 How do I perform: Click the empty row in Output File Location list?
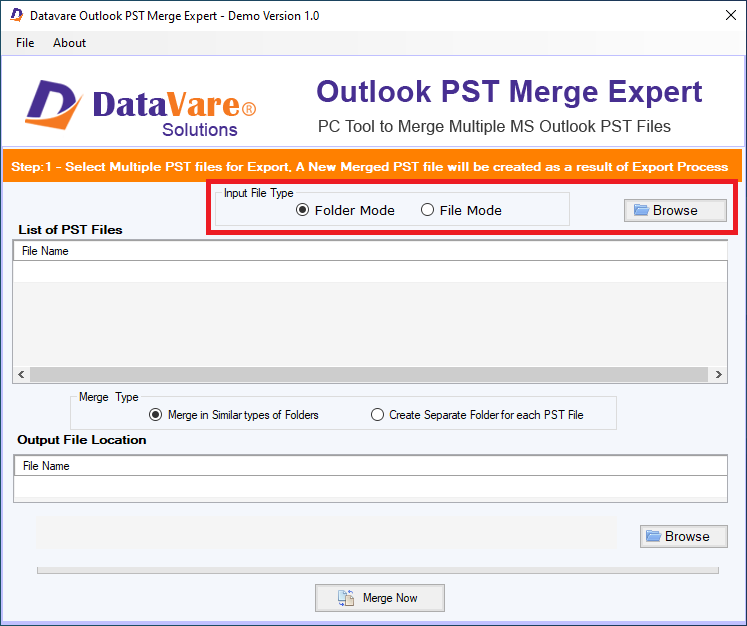(370, 487)
